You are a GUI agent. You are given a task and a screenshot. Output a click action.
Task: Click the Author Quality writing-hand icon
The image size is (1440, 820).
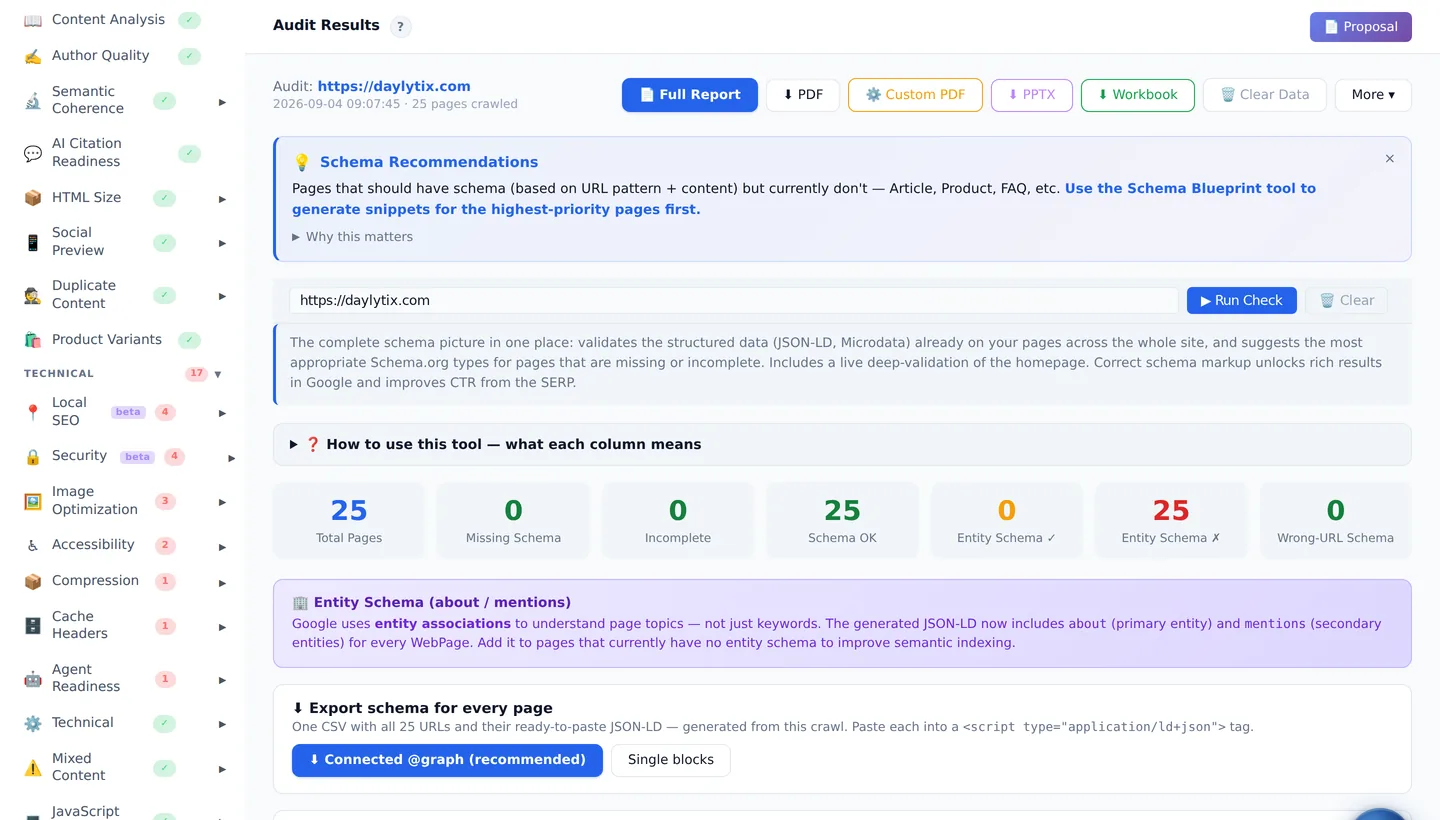[33, 56]
